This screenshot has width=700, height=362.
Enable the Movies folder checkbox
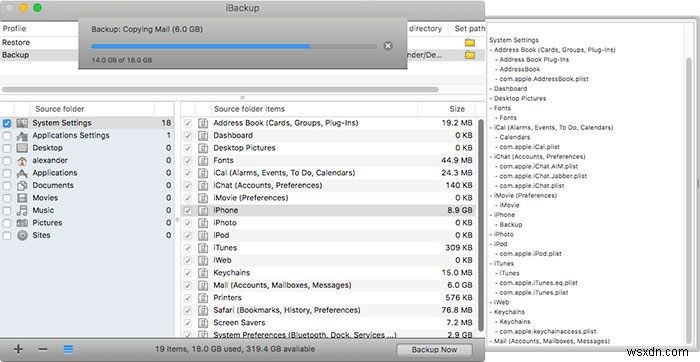7,198
